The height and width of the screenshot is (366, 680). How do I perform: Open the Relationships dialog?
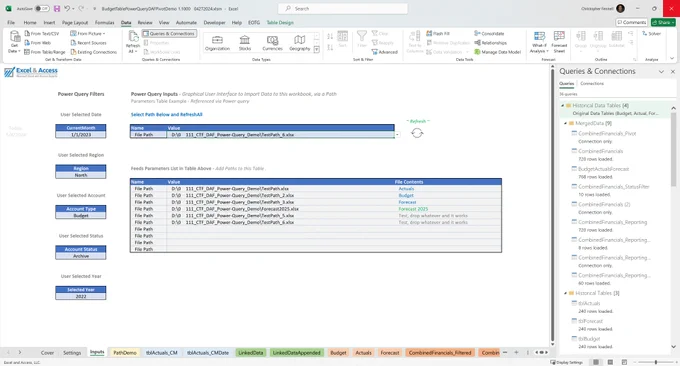coord(490,43)
